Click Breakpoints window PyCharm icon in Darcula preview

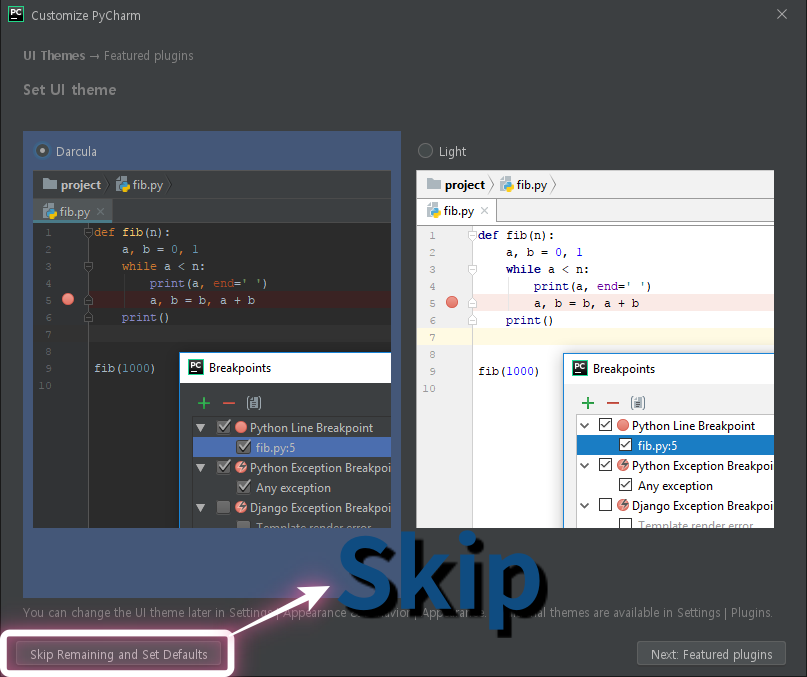[x=196, y=367]
